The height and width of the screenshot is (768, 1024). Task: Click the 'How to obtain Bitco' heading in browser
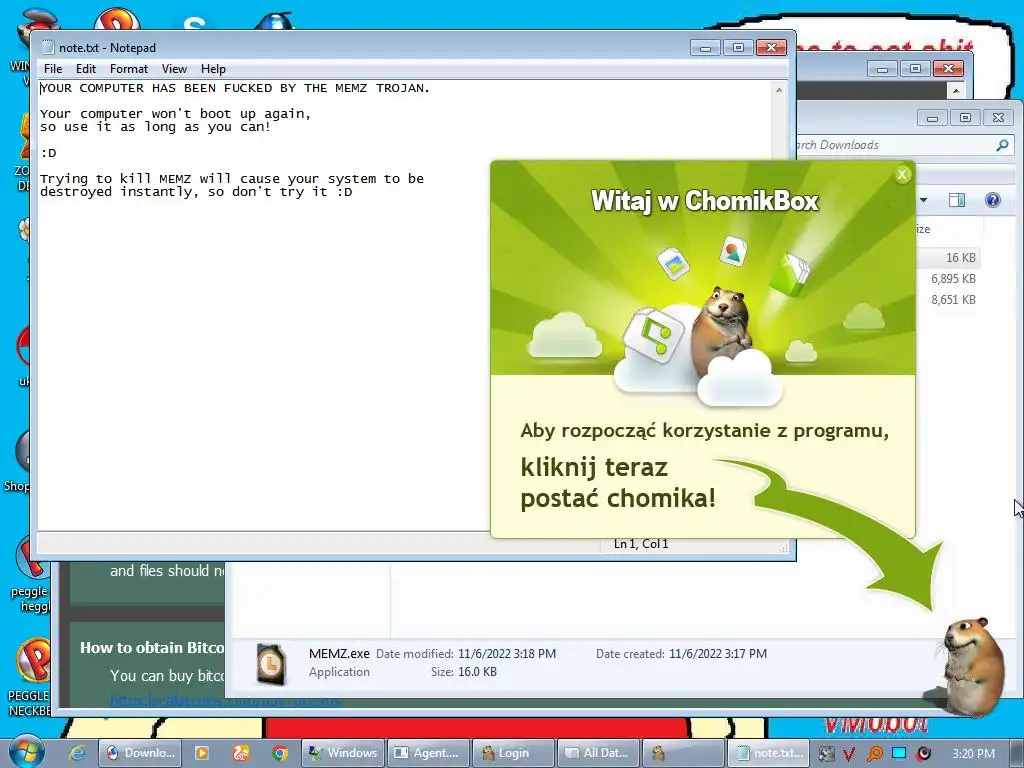[x=152, y=647]
